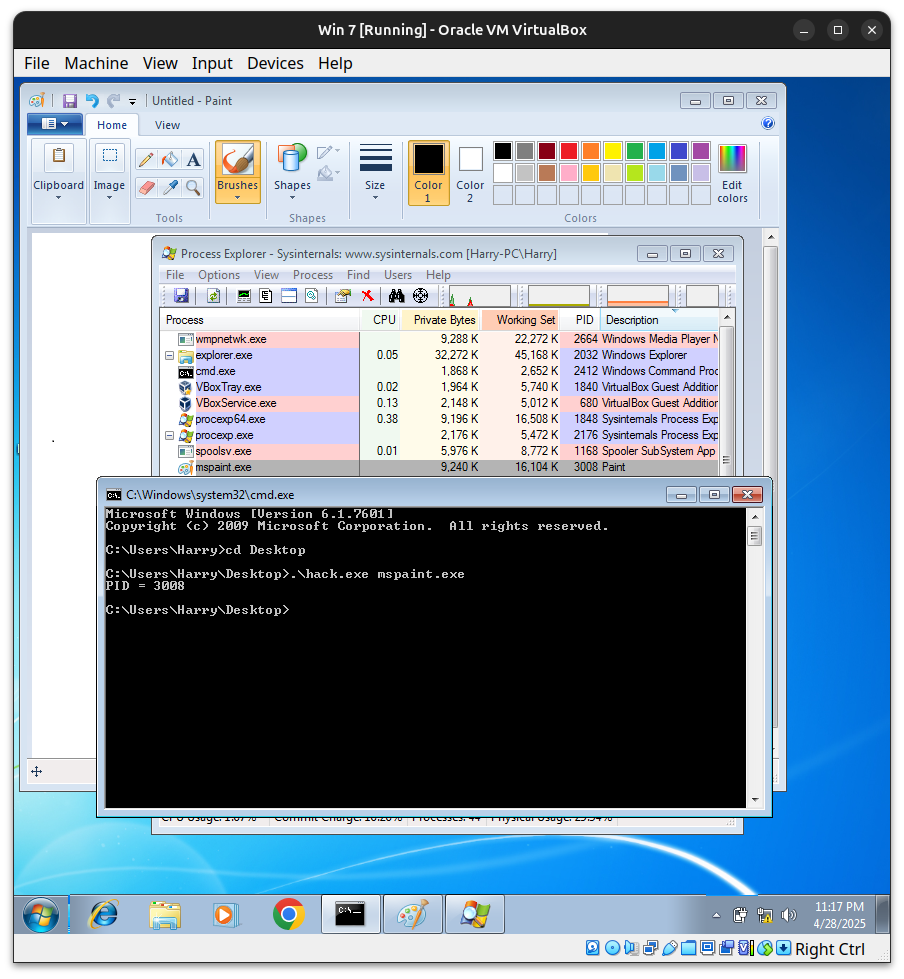The image size is (904, 979).
Task: Open the Process menu in Process Explorer
Action: [x=313, y=275]
